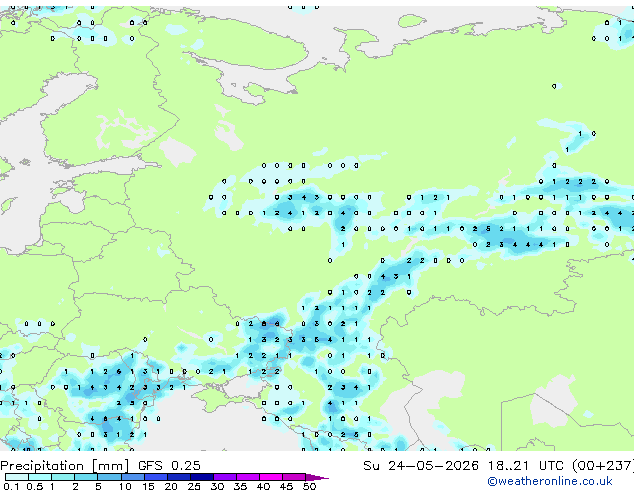This screenshot has width=634, height=490.
Task: Select the 30–35 mm purple legend box
Action: click(224, 477)
